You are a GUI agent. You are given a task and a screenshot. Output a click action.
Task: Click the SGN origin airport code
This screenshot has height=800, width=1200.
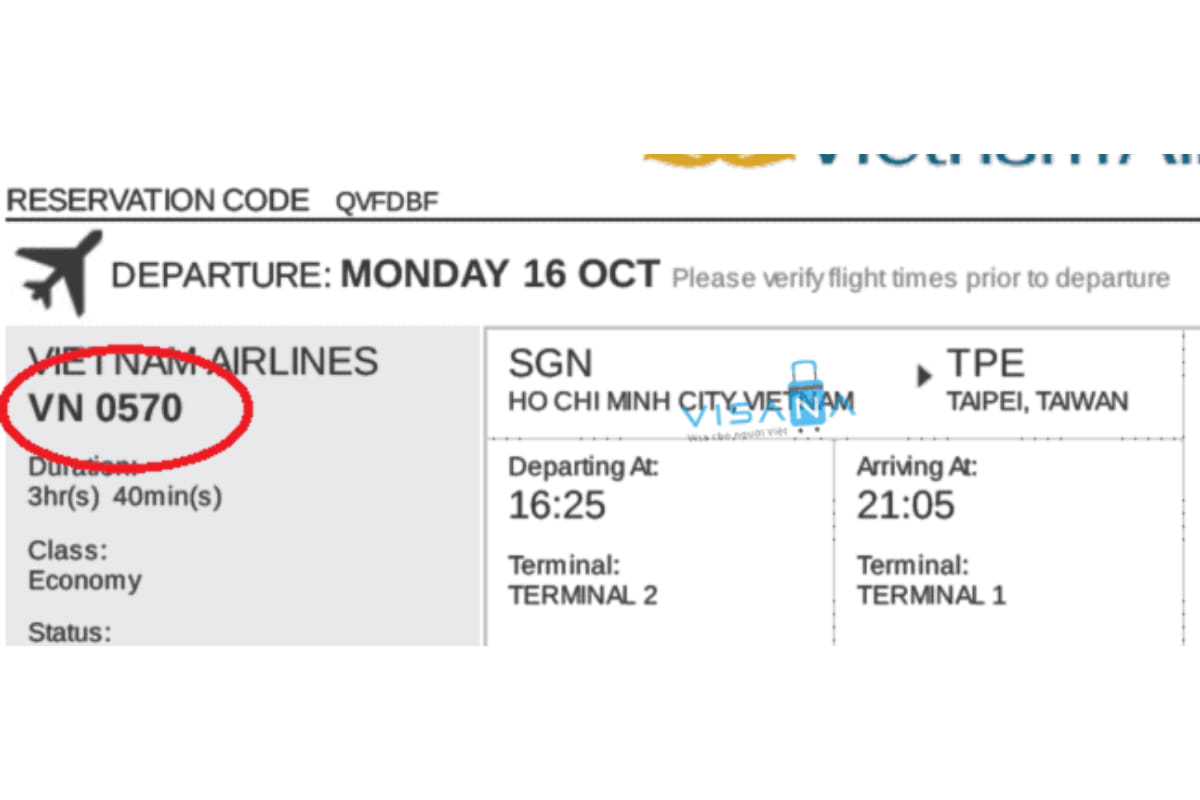coord(550,363)
